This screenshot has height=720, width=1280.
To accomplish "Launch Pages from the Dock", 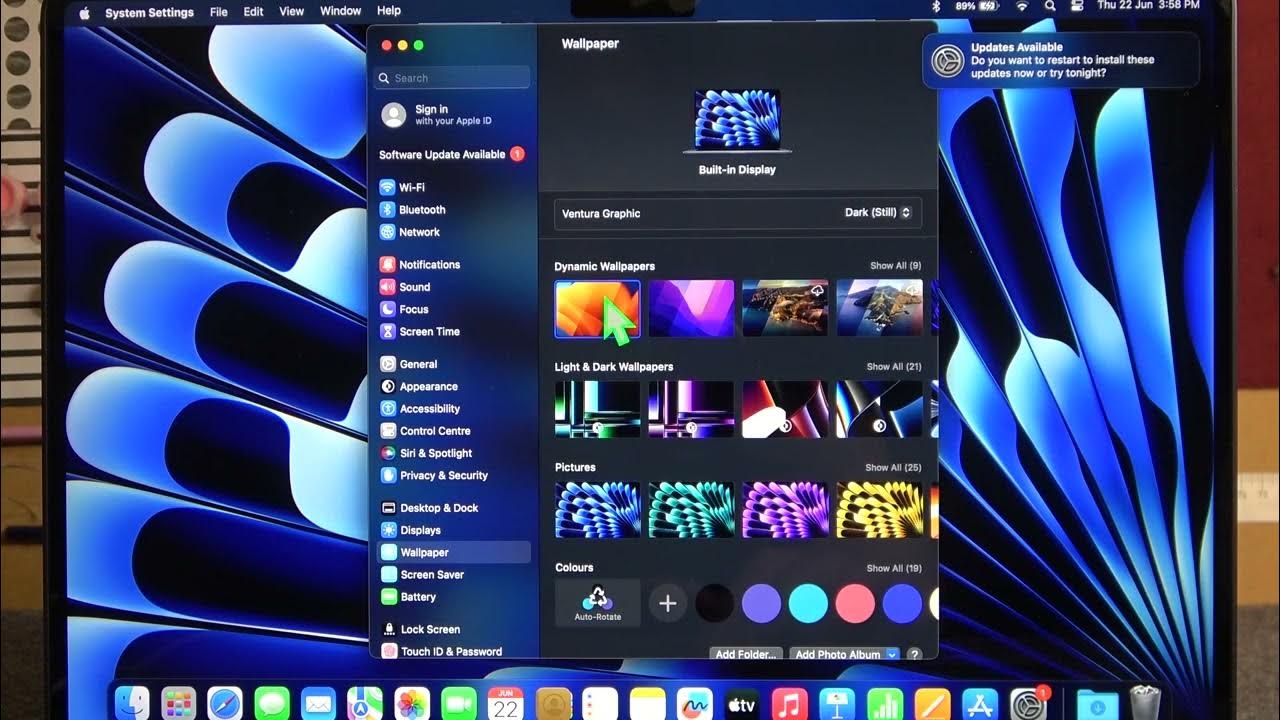I will pos(932,705).
